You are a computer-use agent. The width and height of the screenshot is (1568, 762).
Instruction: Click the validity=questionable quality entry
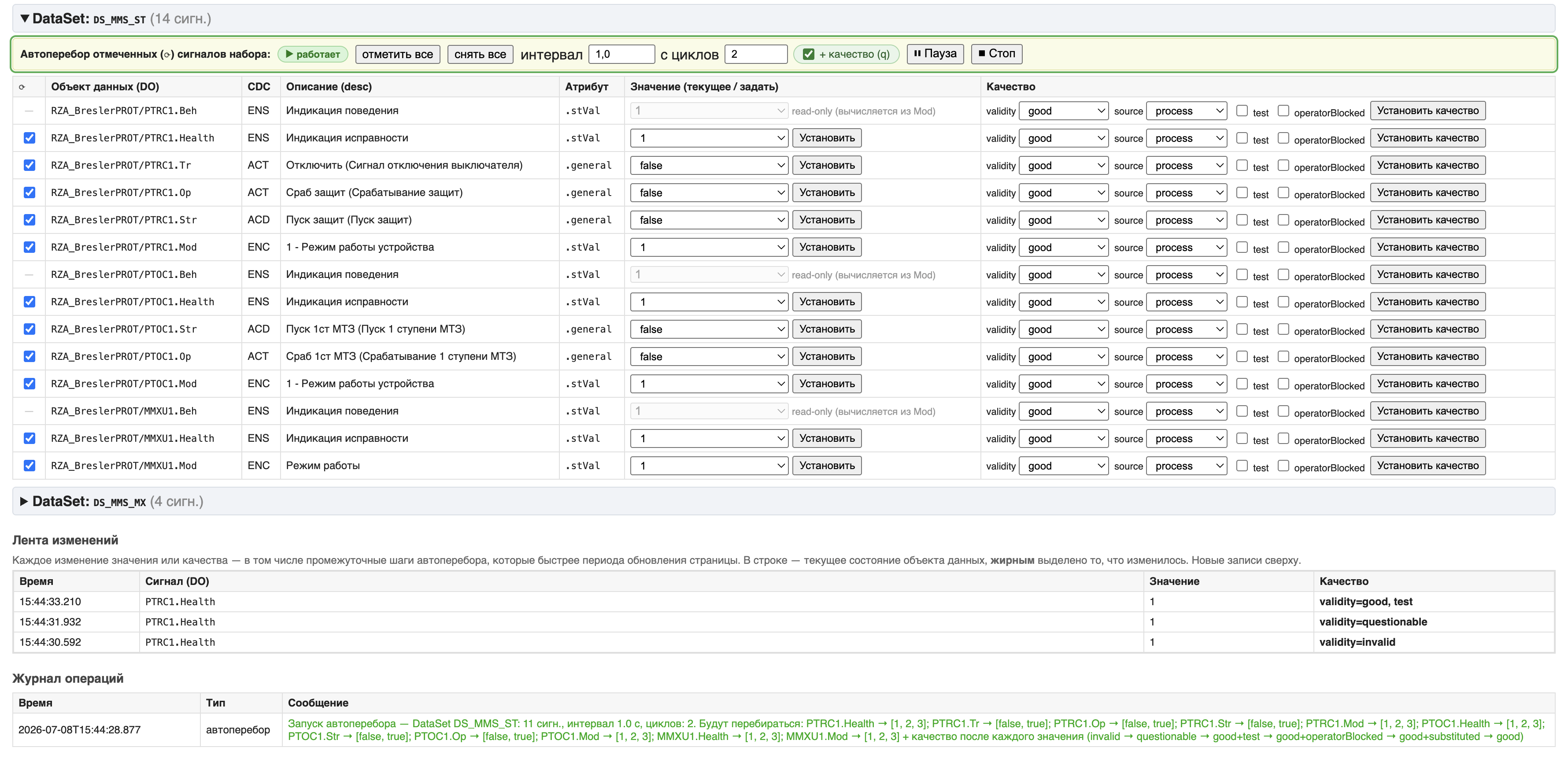[x=1372, y=622]
